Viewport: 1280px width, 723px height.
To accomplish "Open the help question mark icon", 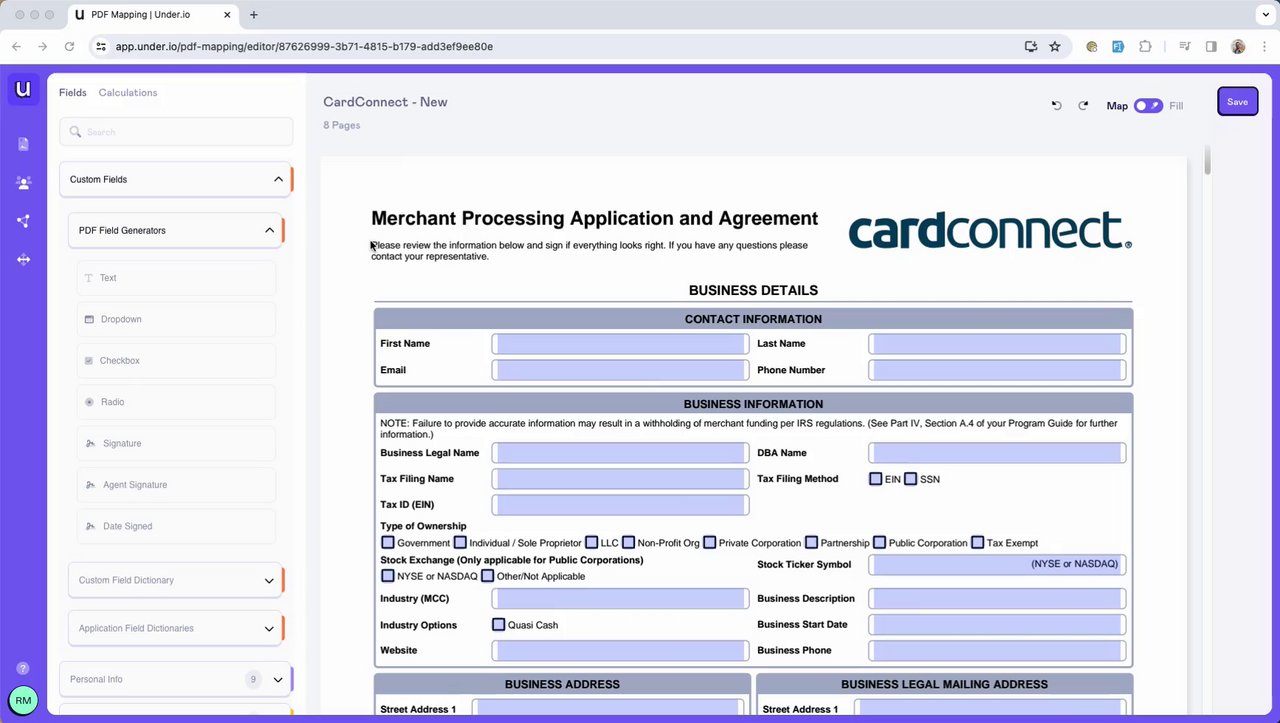I will click(x=23, y=668).
